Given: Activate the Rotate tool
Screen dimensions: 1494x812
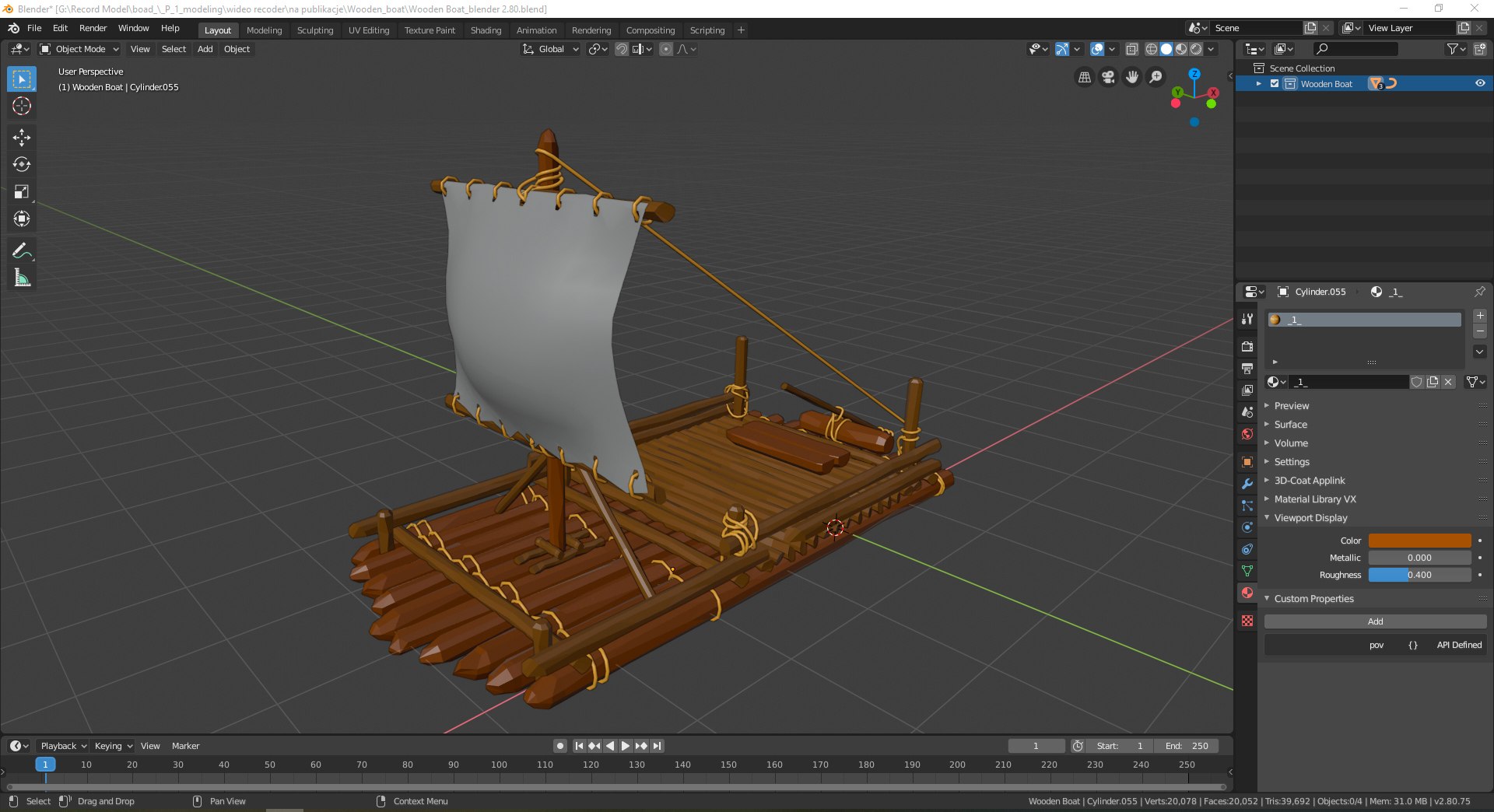Looking at the screenshot, I should click(x=22, y=165).
